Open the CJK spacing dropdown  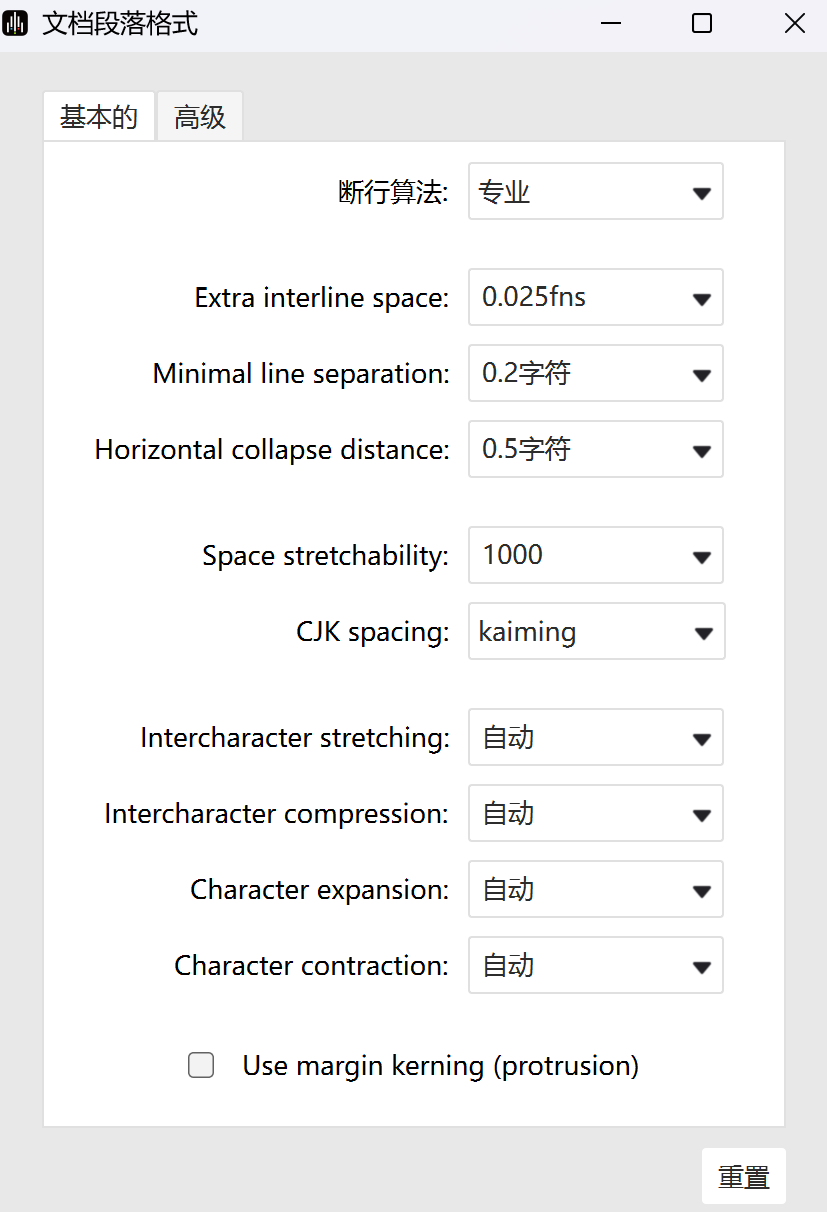596,631
